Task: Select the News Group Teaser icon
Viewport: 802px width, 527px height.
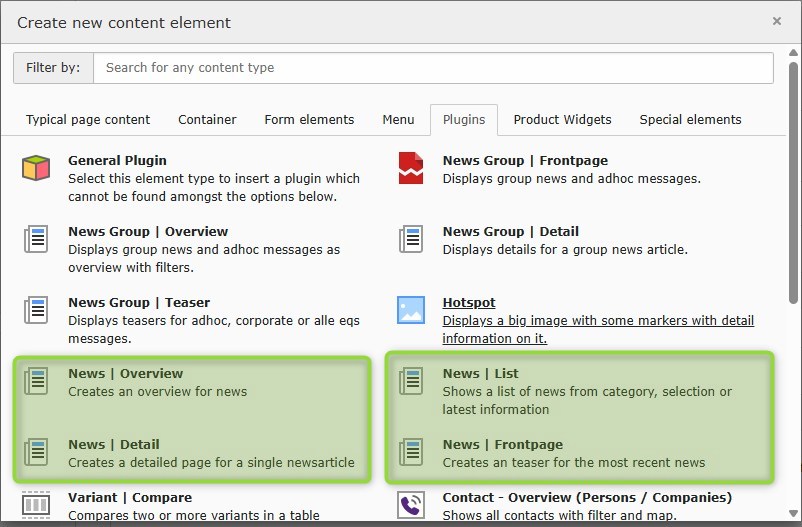Action: pos(36,310)
